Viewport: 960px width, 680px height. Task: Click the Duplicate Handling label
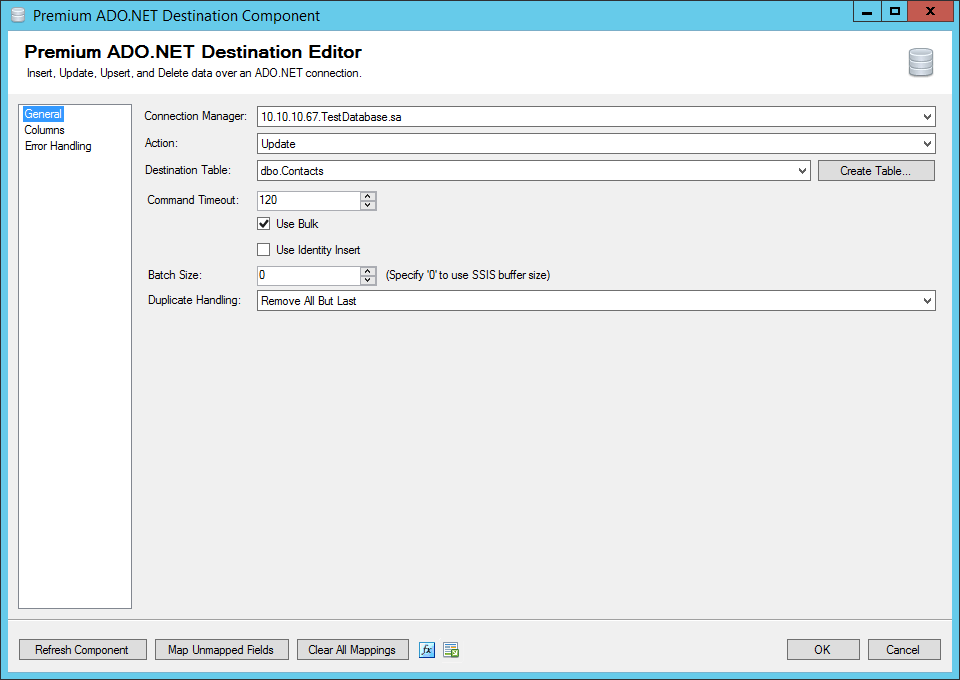tap(194, 300)
